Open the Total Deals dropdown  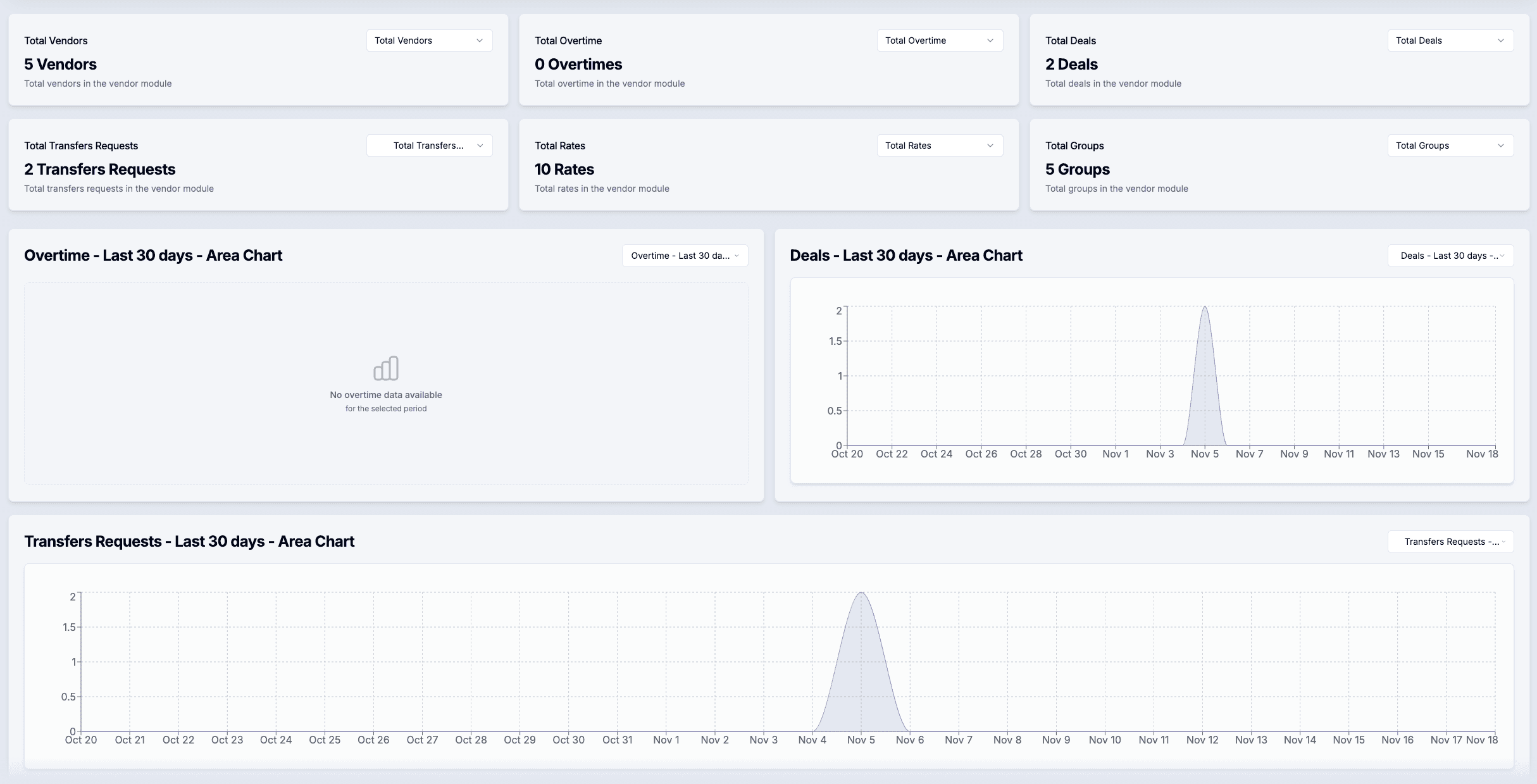pos(1450,40)
